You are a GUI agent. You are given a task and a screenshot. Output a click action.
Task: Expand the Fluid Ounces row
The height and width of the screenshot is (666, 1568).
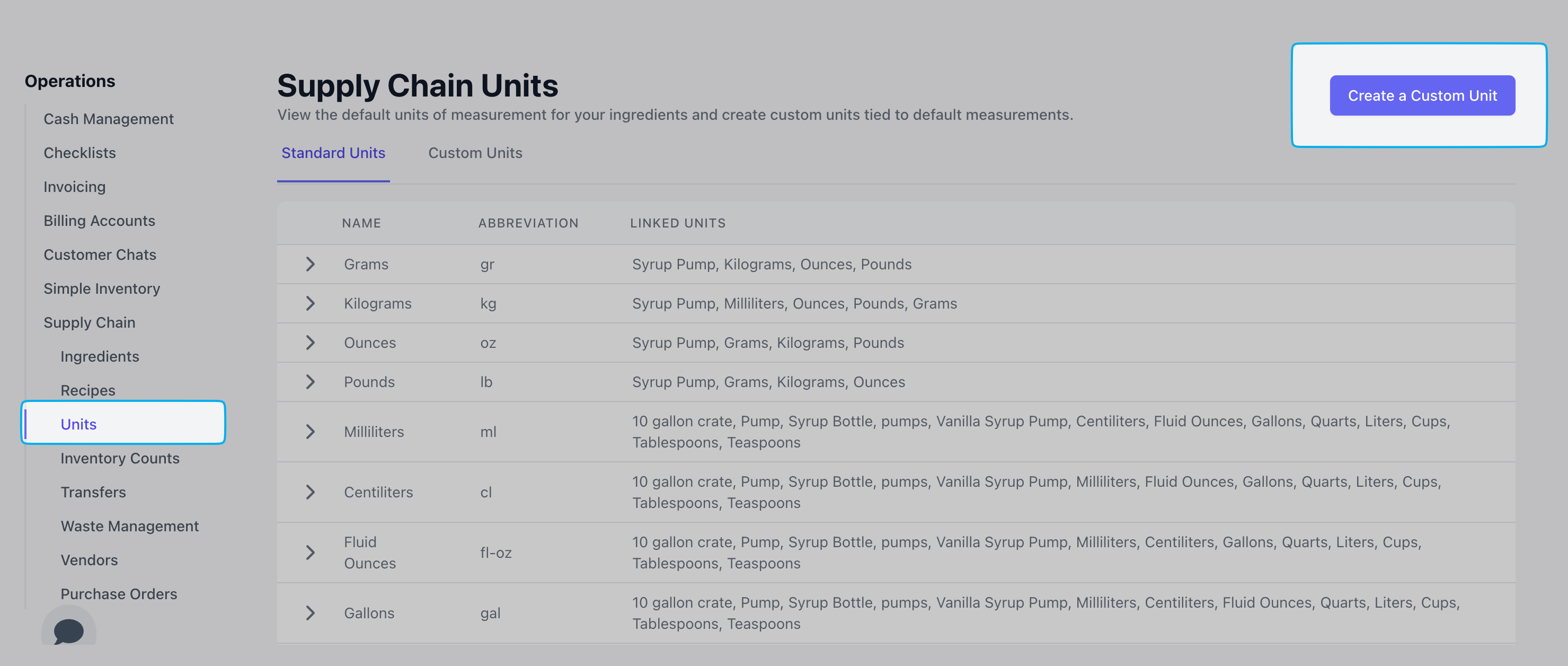click(311, 553)
